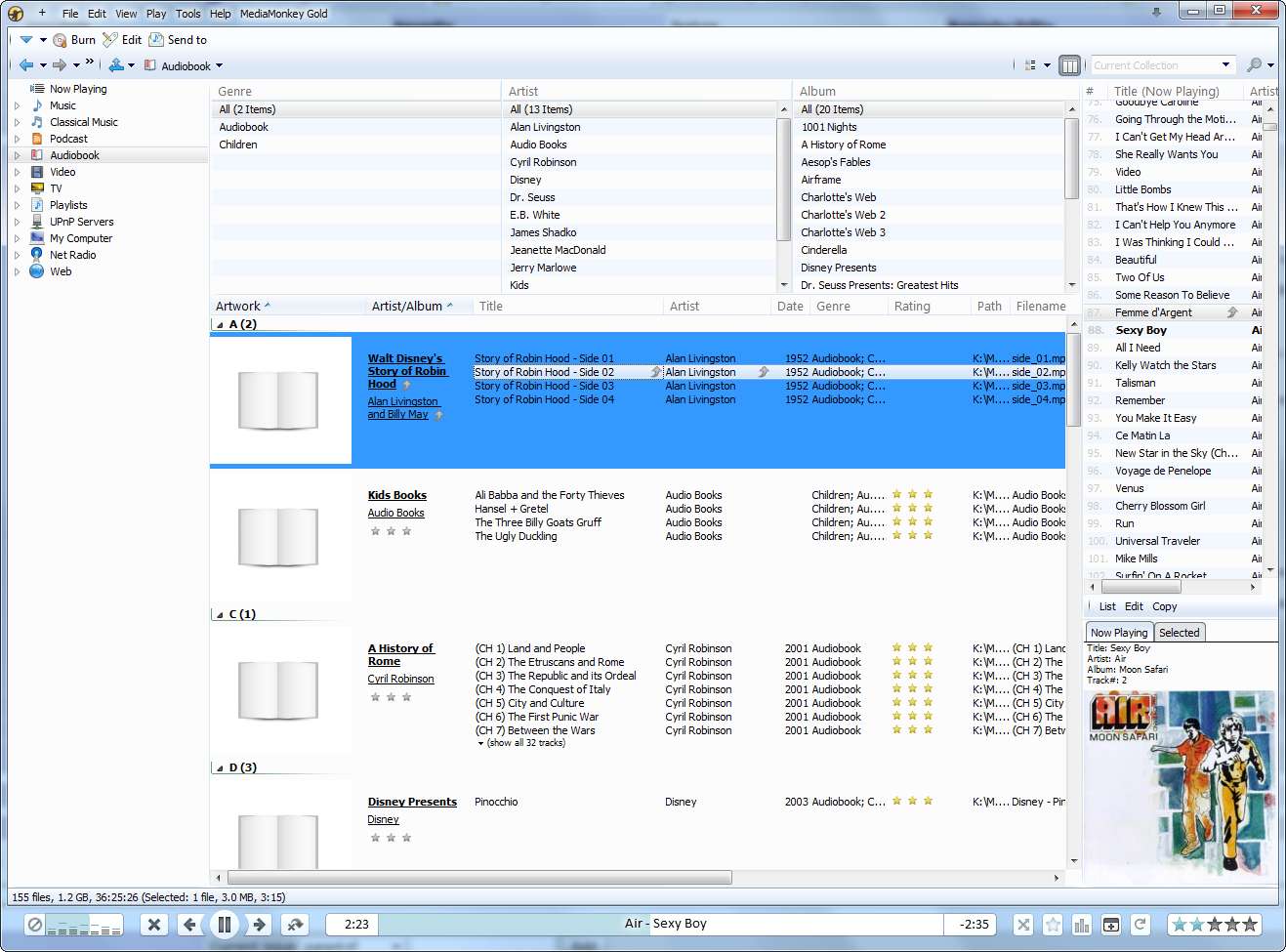Screen dimensions: 1286x952
Task: Collapse the A (2) group
Action: pyautogui.click(x=219, y=324)
